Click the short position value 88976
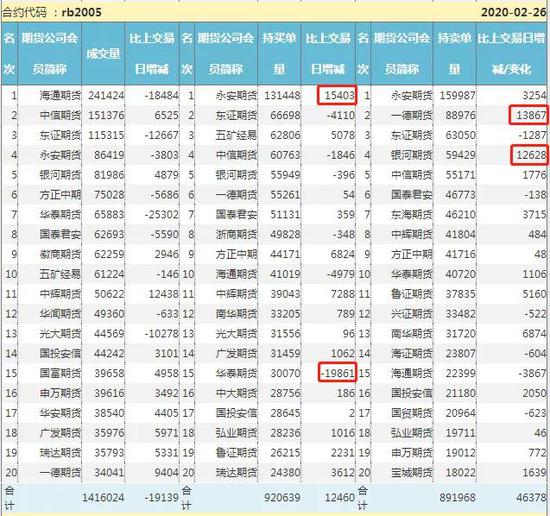This screenshot has width=550, height=516. [x=461, y=115]
